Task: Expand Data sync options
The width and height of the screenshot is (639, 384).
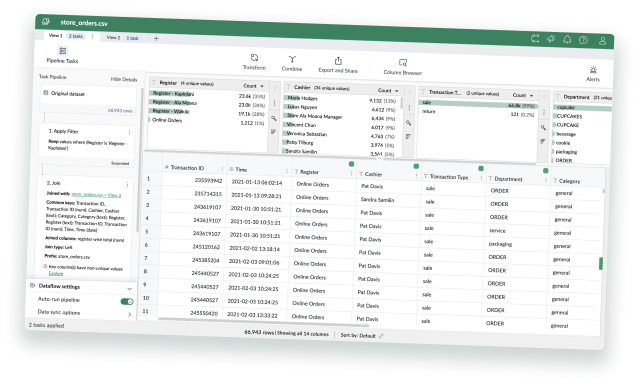Action: [130, 314]
